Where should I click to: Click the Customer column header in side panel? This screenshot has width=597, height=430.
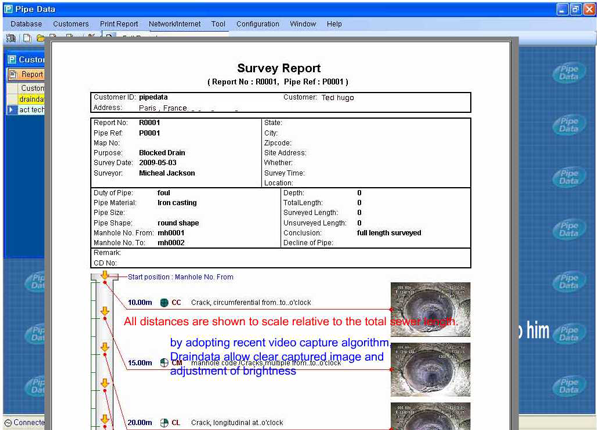coord(32,88)
